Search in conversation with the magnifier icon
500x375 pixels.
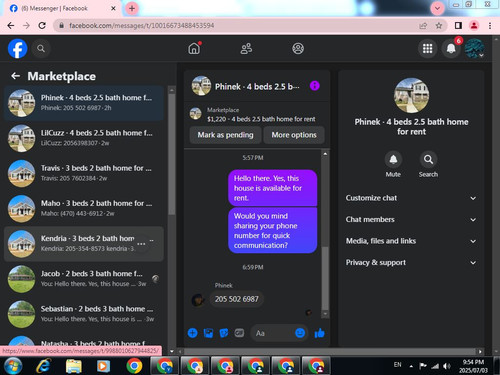tap(428, 160)
